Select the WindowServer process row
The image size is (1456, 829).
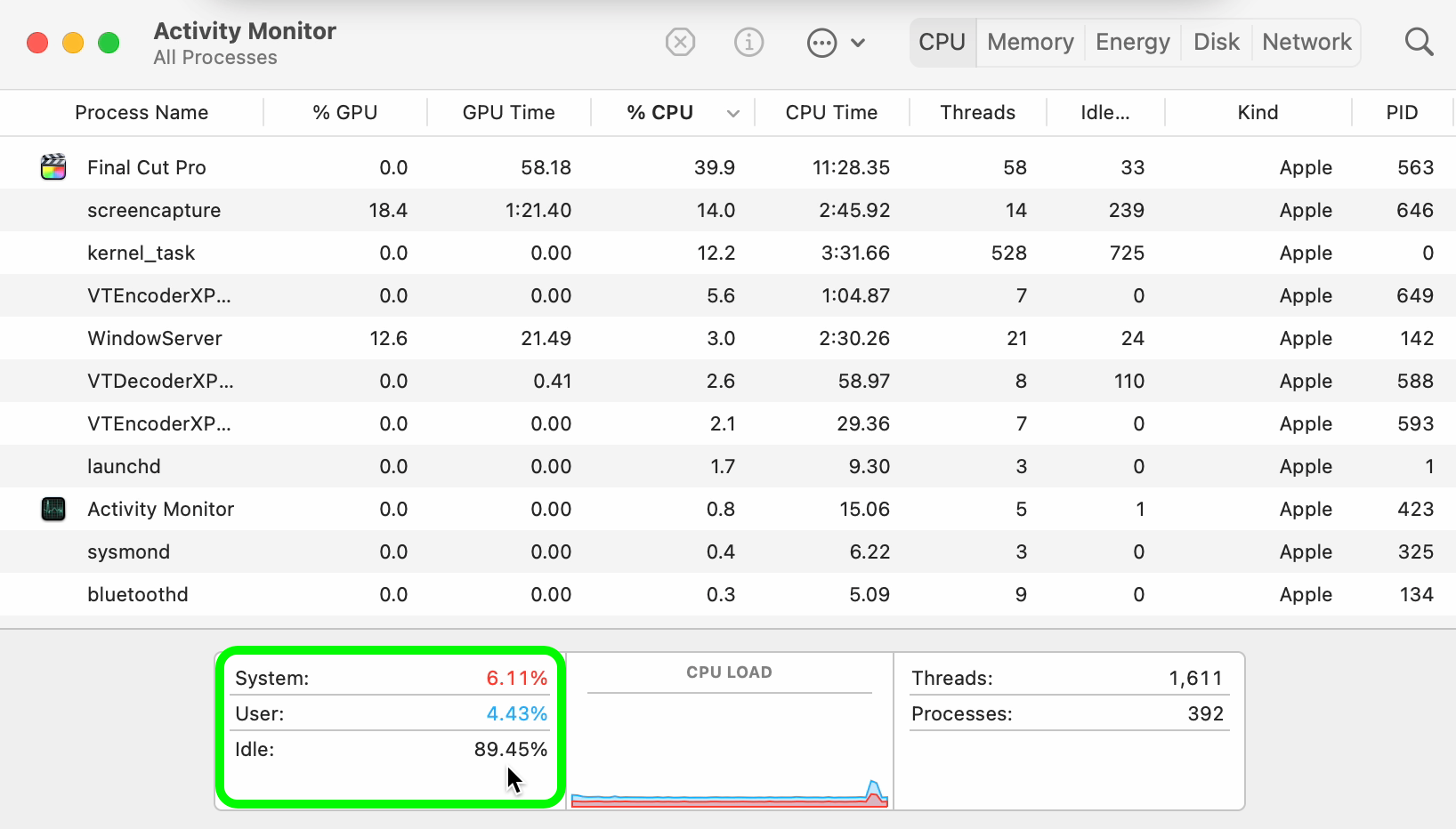click(728, 338)
